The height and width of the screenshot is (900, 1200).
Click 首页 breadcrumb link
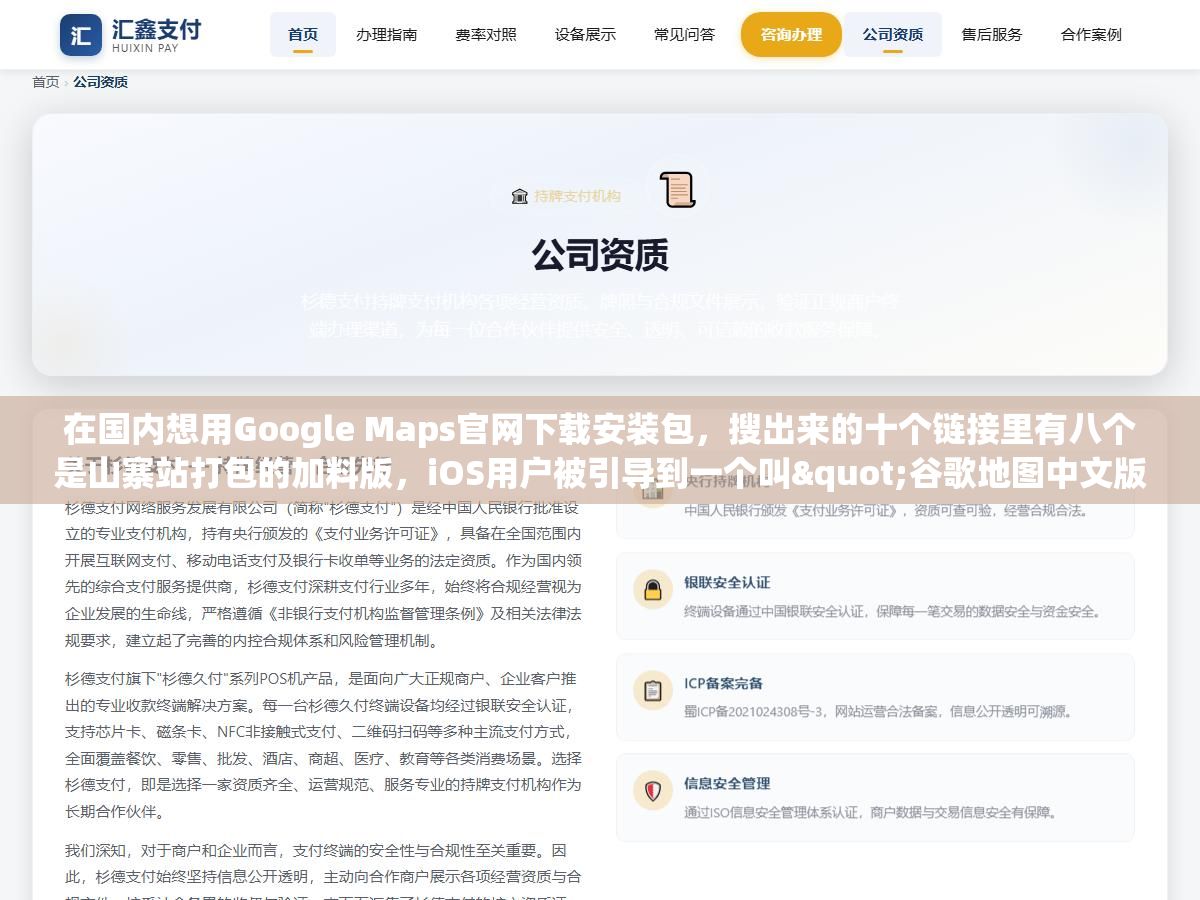pyautogui.click(x=46, y=82)
